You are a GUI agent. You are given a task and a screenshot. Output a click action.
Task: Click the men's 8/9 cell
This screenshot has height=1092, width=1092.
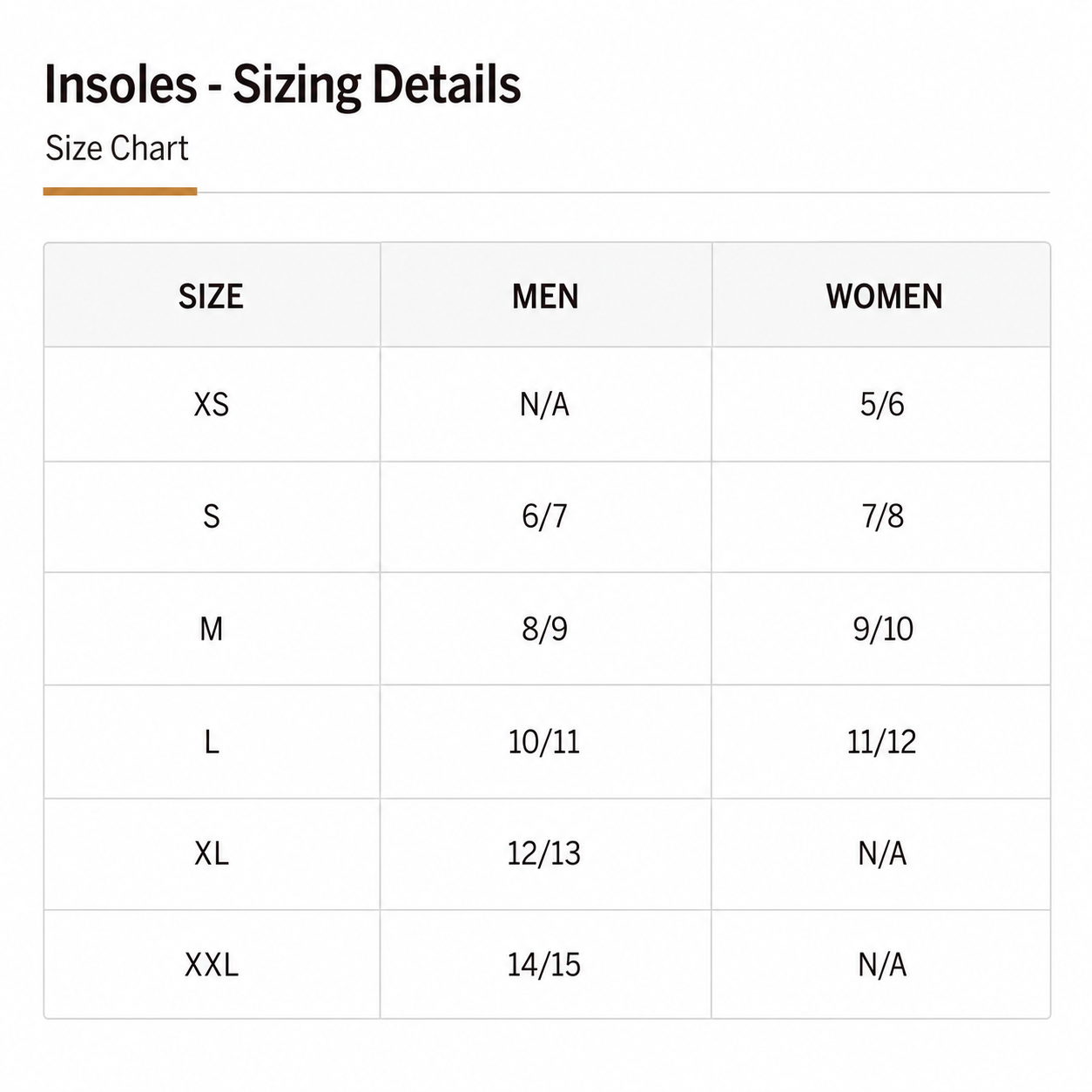(x=546, y=629)
